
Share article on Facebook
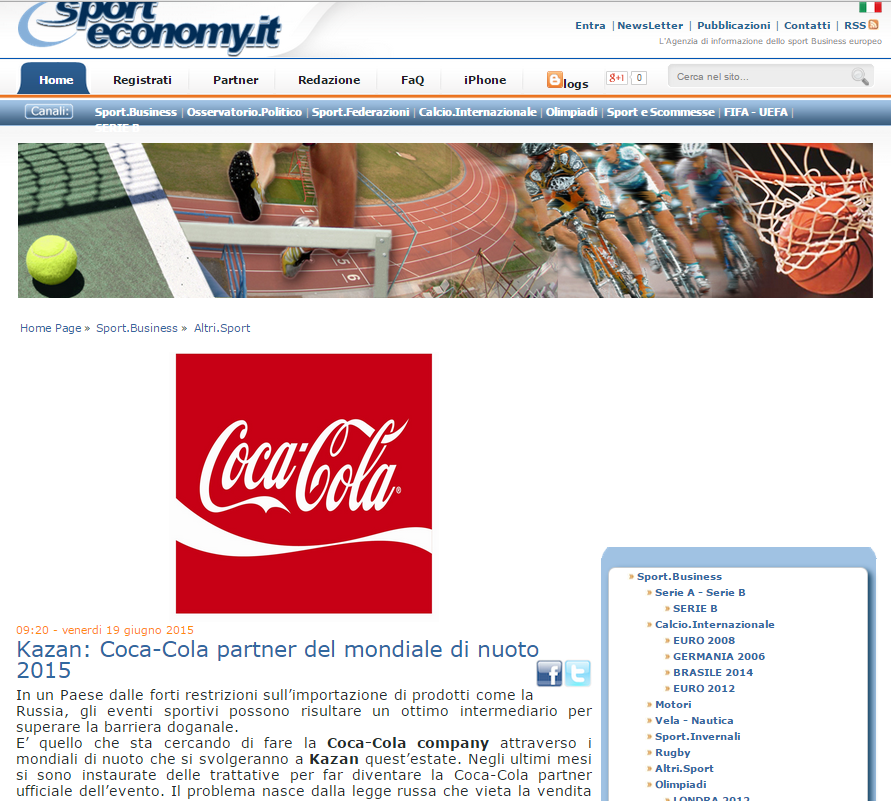549,673
